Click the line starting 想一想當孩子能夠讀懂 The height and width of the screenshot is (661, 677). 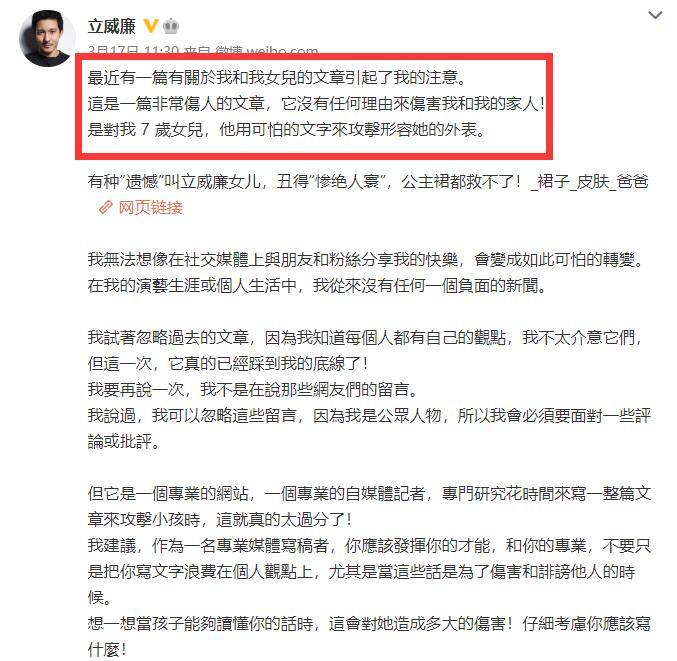pos(369,624)
